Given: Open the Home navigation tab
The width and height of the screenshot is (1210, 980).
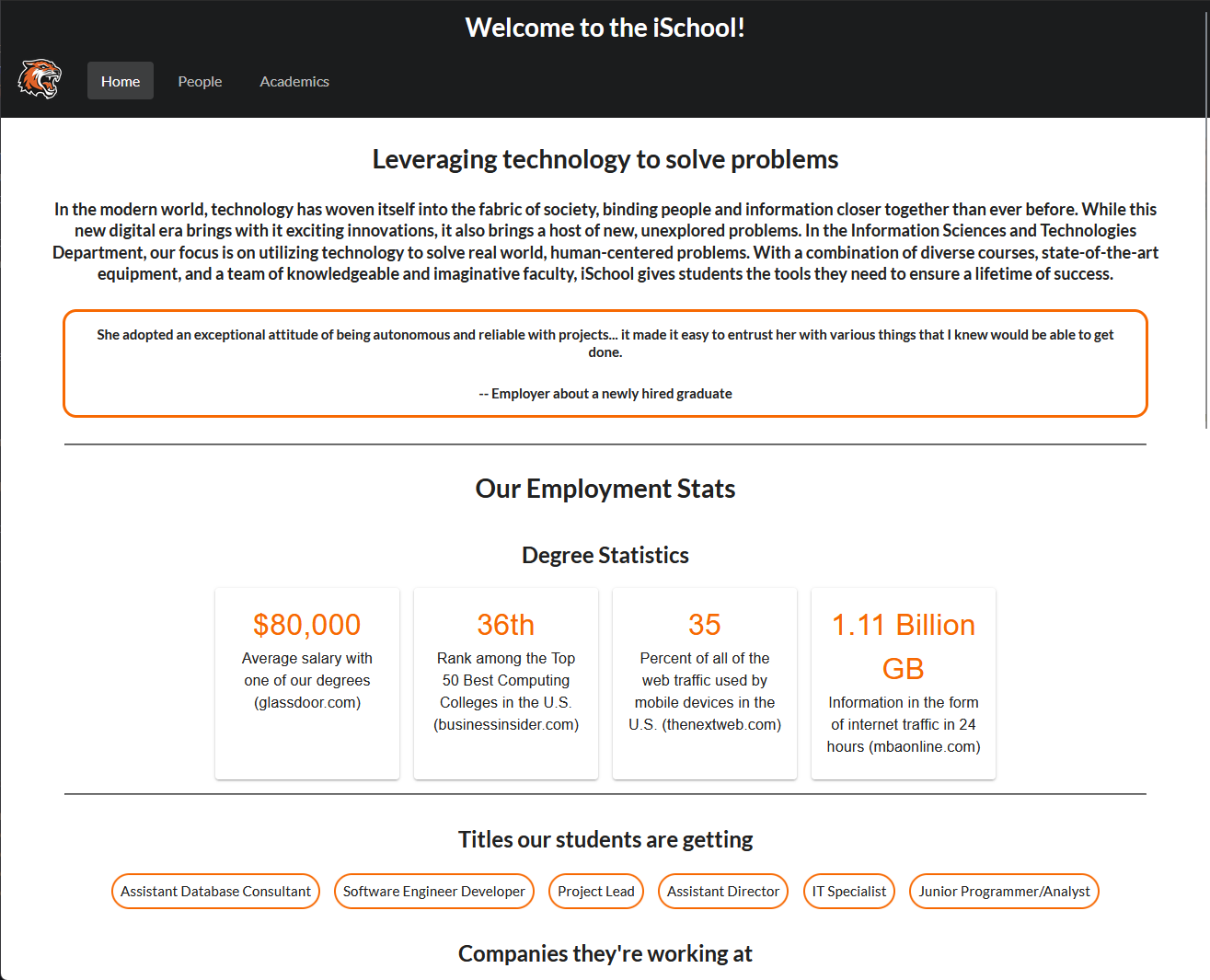Looking at the screenshot, I should 120,81.
